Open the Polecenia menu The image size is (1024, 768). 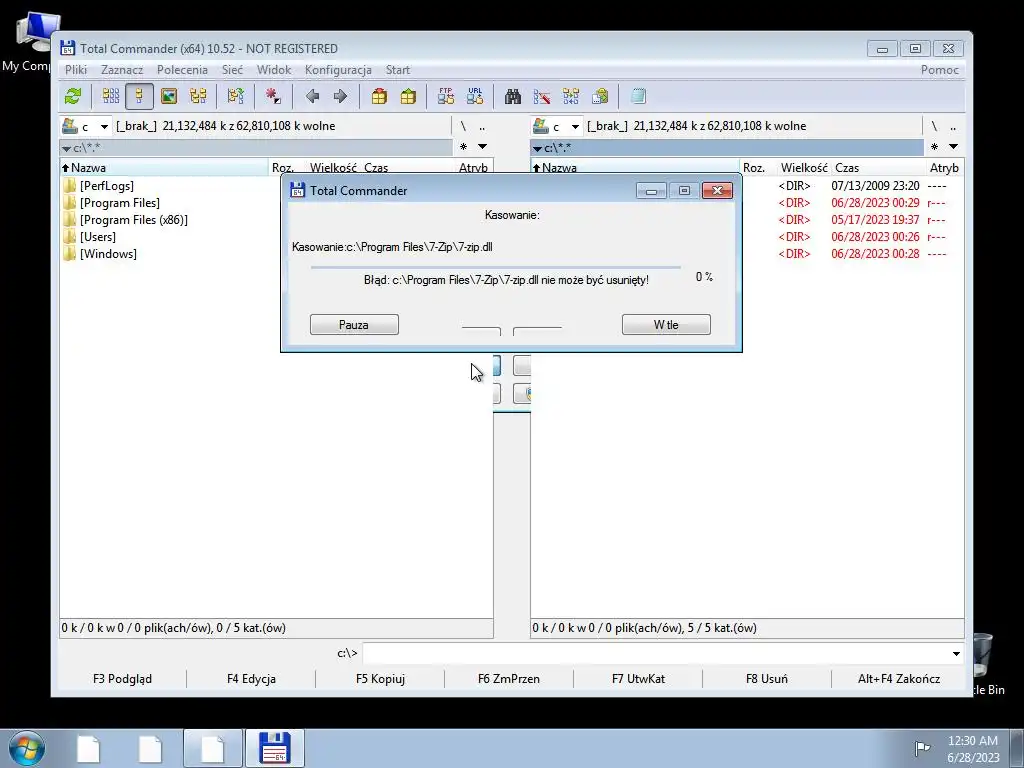click(182, 70)
